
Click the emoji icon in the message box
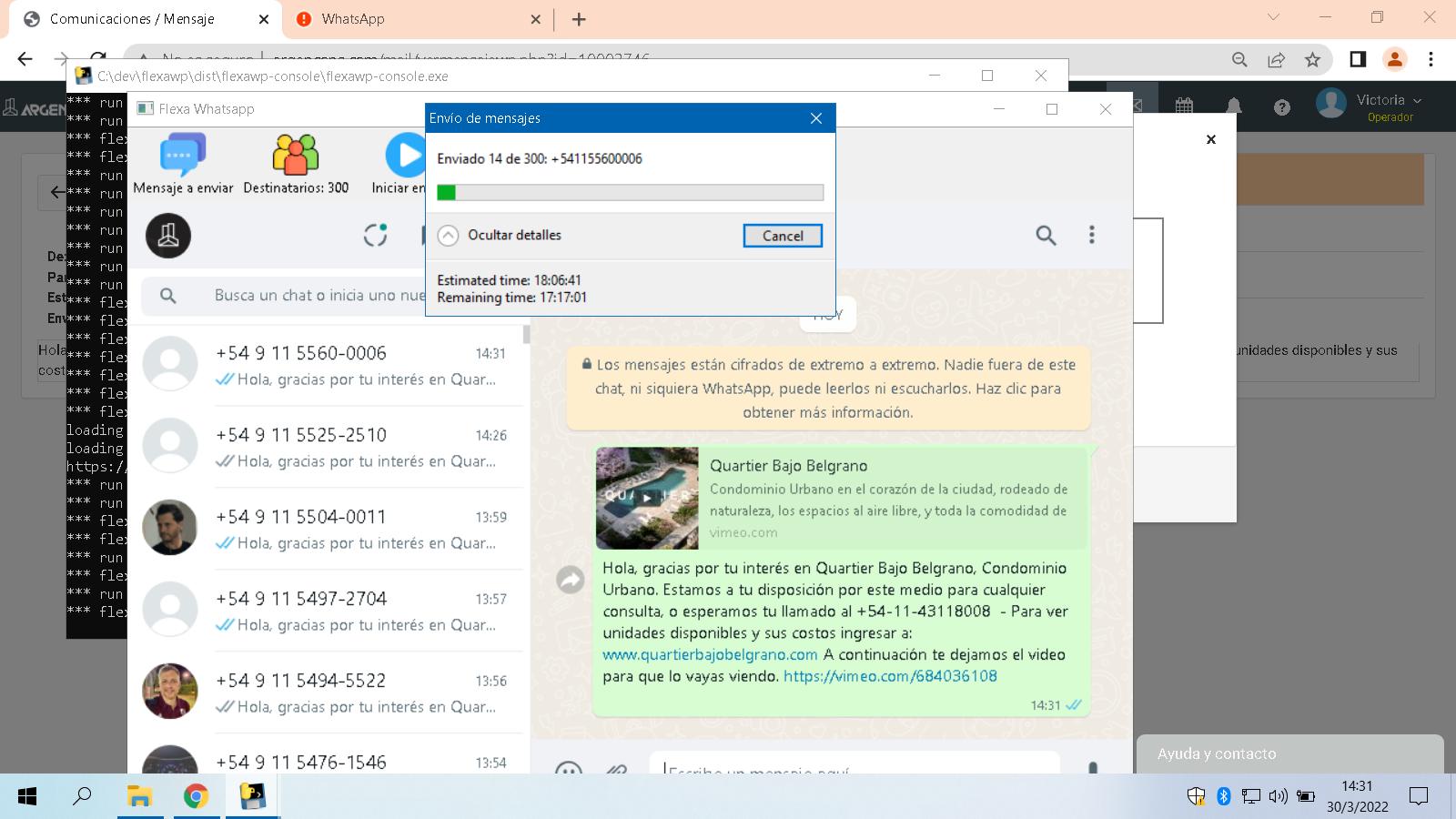(x=569, y=768)
